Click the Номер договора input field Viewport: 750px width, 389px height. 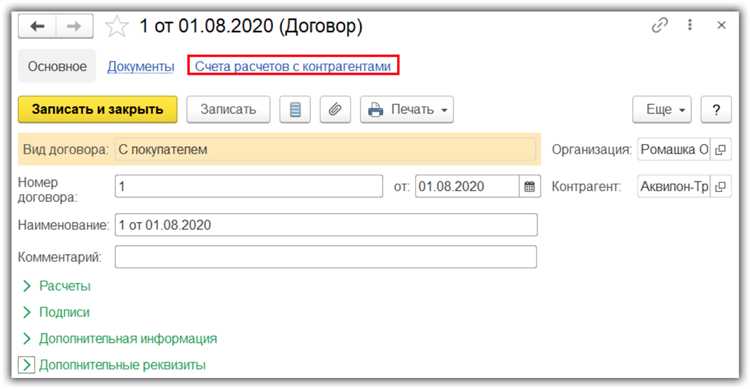point(249,186)
